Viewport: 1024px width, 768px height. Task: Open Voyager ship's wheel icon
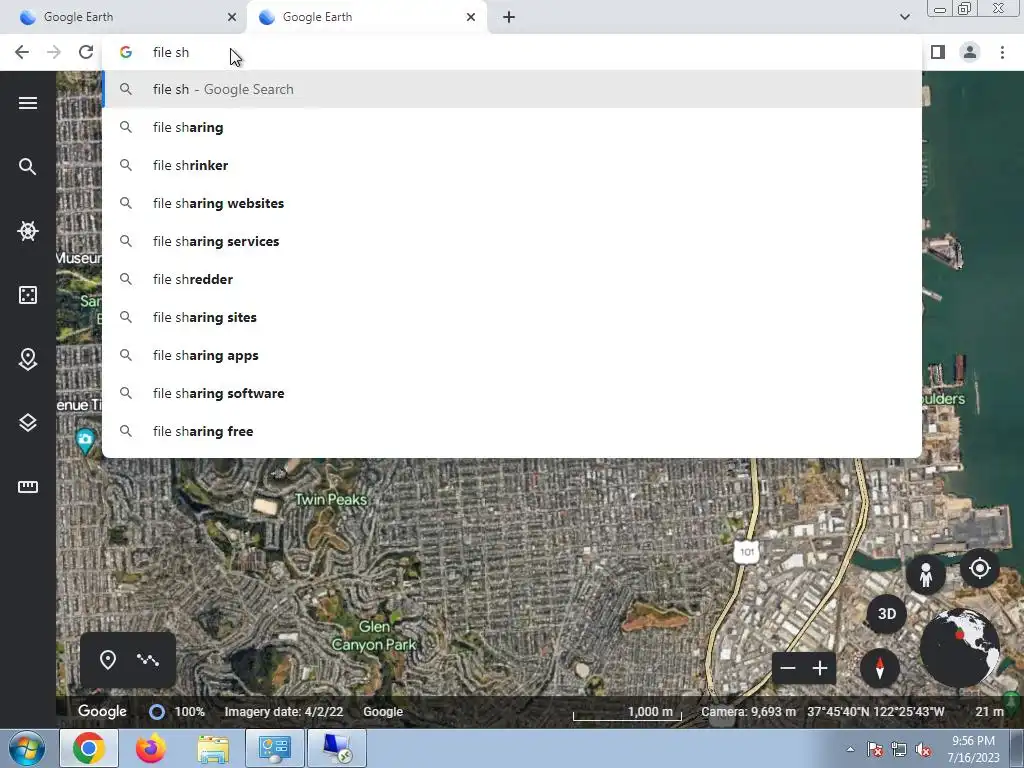click(27, 231)
